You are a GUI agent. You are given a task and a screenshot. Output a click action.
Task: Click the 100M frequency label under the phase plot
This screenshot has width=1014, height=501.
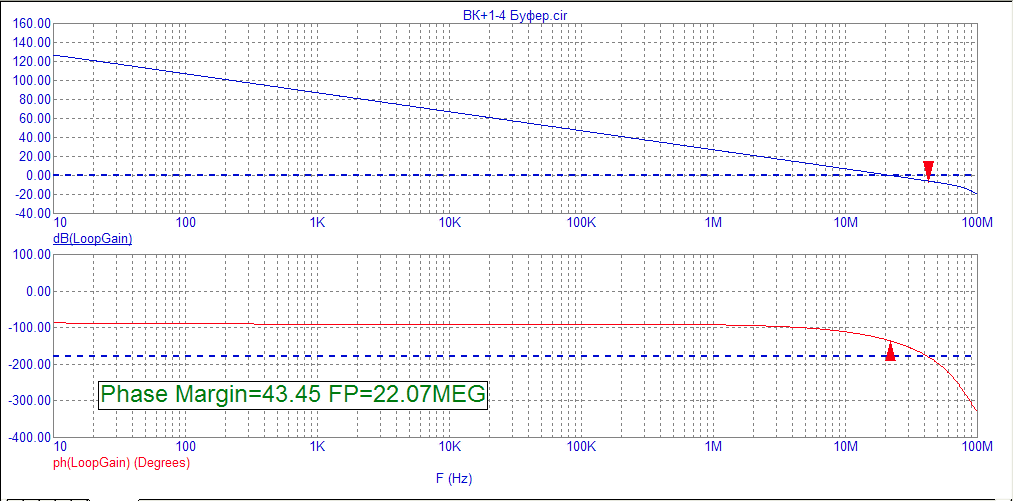pyautogui.click(x=976, y=447)
